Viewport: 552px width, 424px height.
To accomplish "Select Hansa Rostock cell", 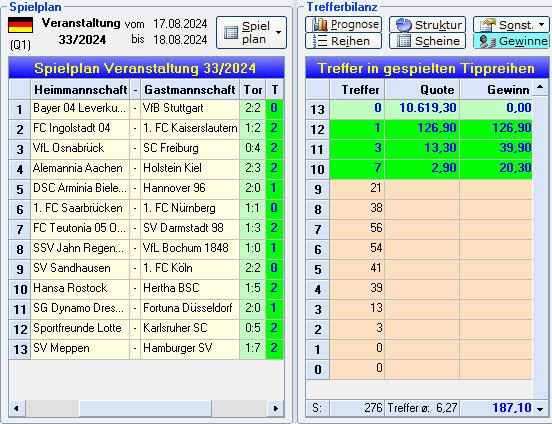I will pos(80,289).
